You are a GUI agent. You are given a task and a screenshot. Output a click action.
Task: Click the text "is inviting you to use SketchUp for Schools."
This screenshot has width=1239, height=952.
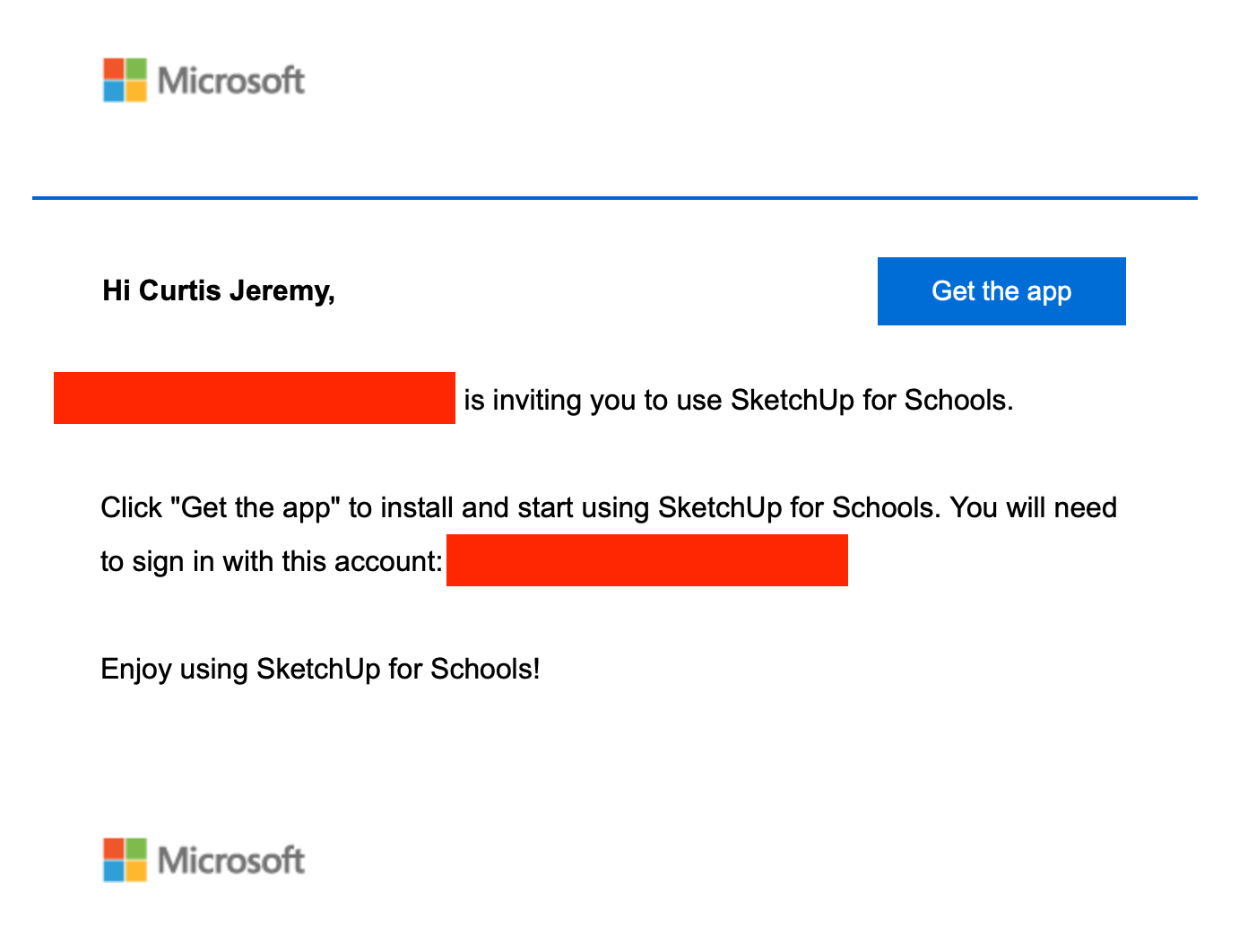[x=739, y=400]
